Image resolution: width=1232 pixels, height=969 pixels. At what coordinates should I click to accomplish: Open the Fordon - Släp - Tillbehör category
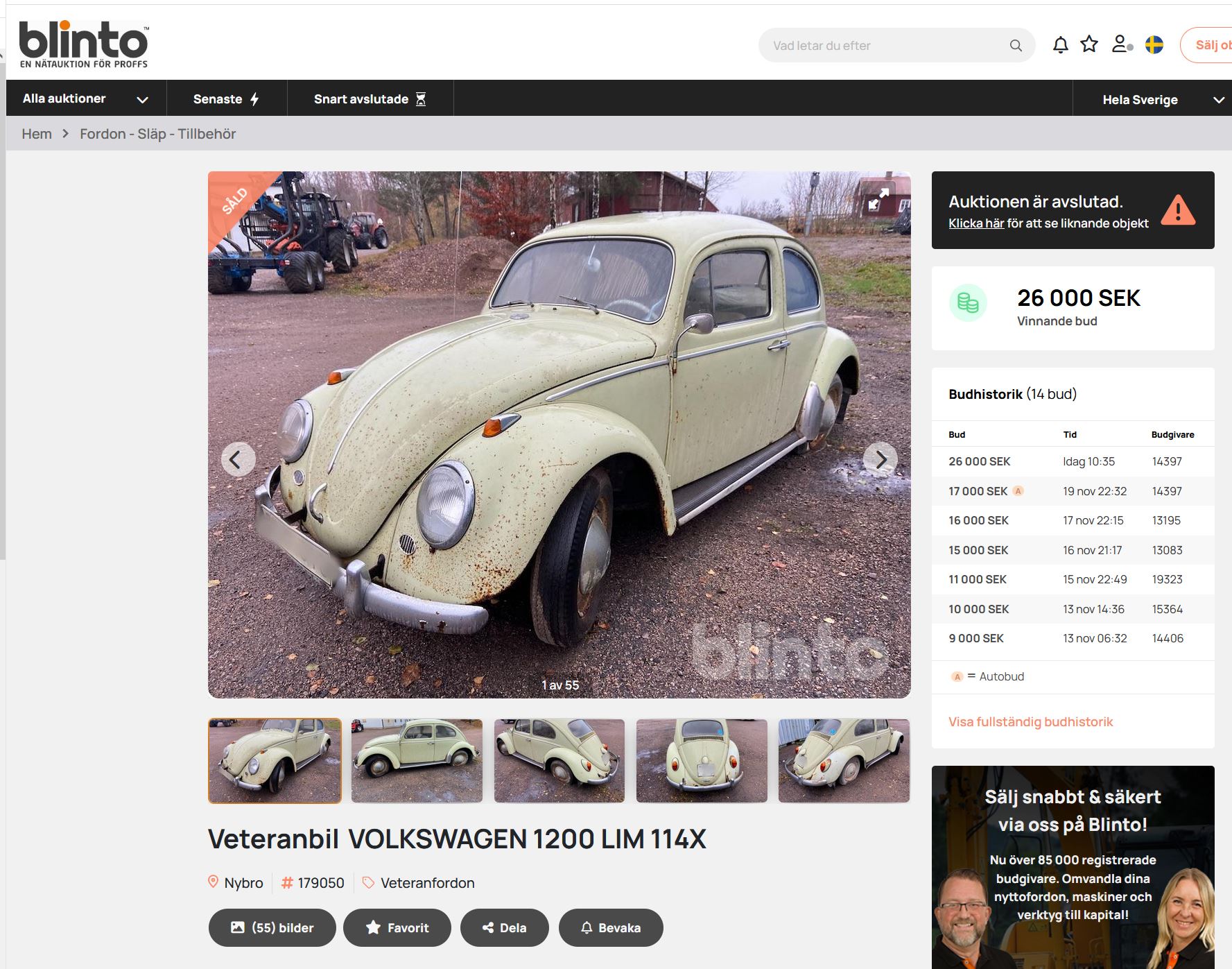tap(158, 133)
